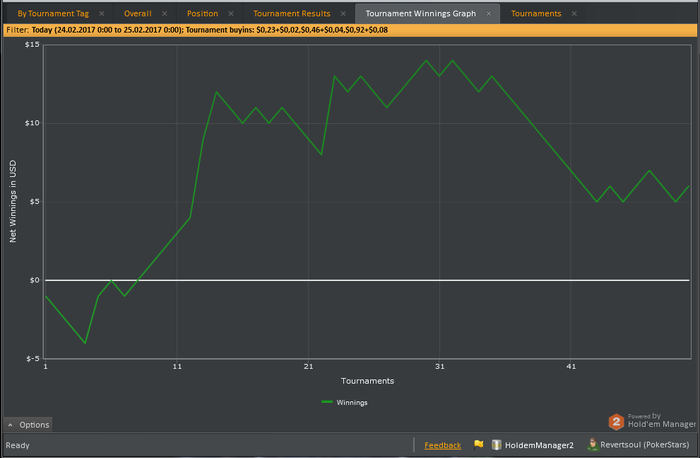The image size is (700, 458).
Task: Click the Net Winnings in USD axis title
Action: [x=12, y=201]
